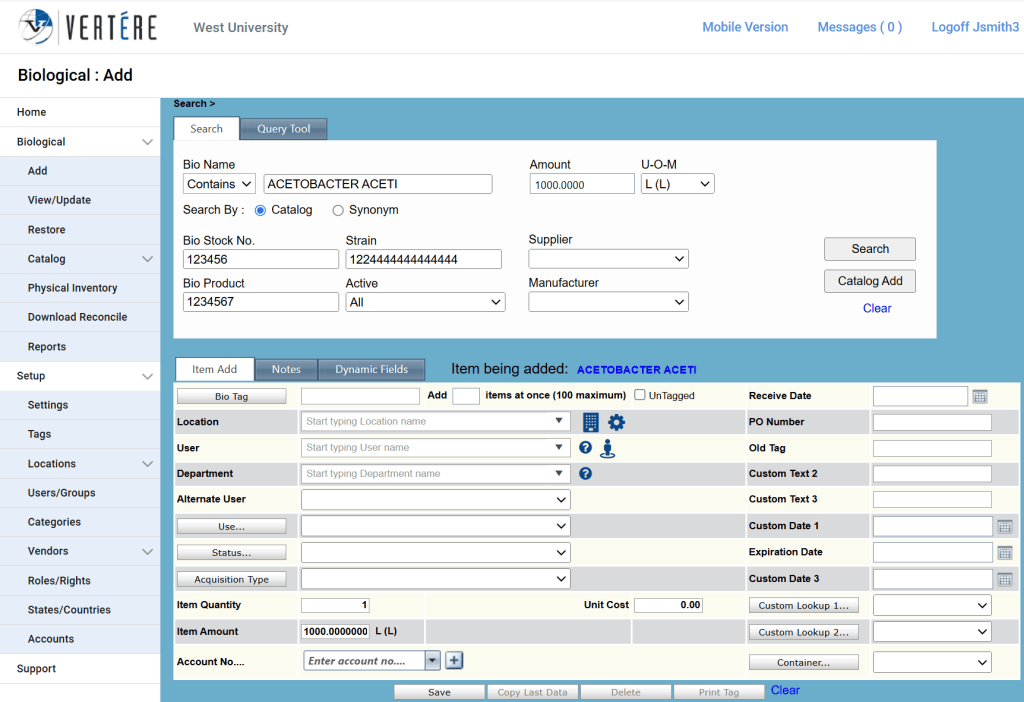Image resolution: width=1024 pixels, height=702 pixels.
Task: Open Roles/Rights setup page
Action: [80, 581]
